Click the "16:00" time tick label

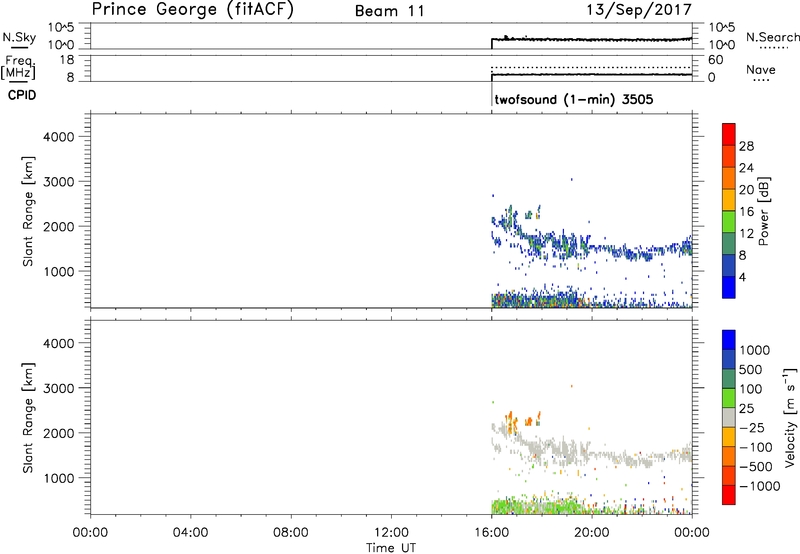tap(491, 533)
